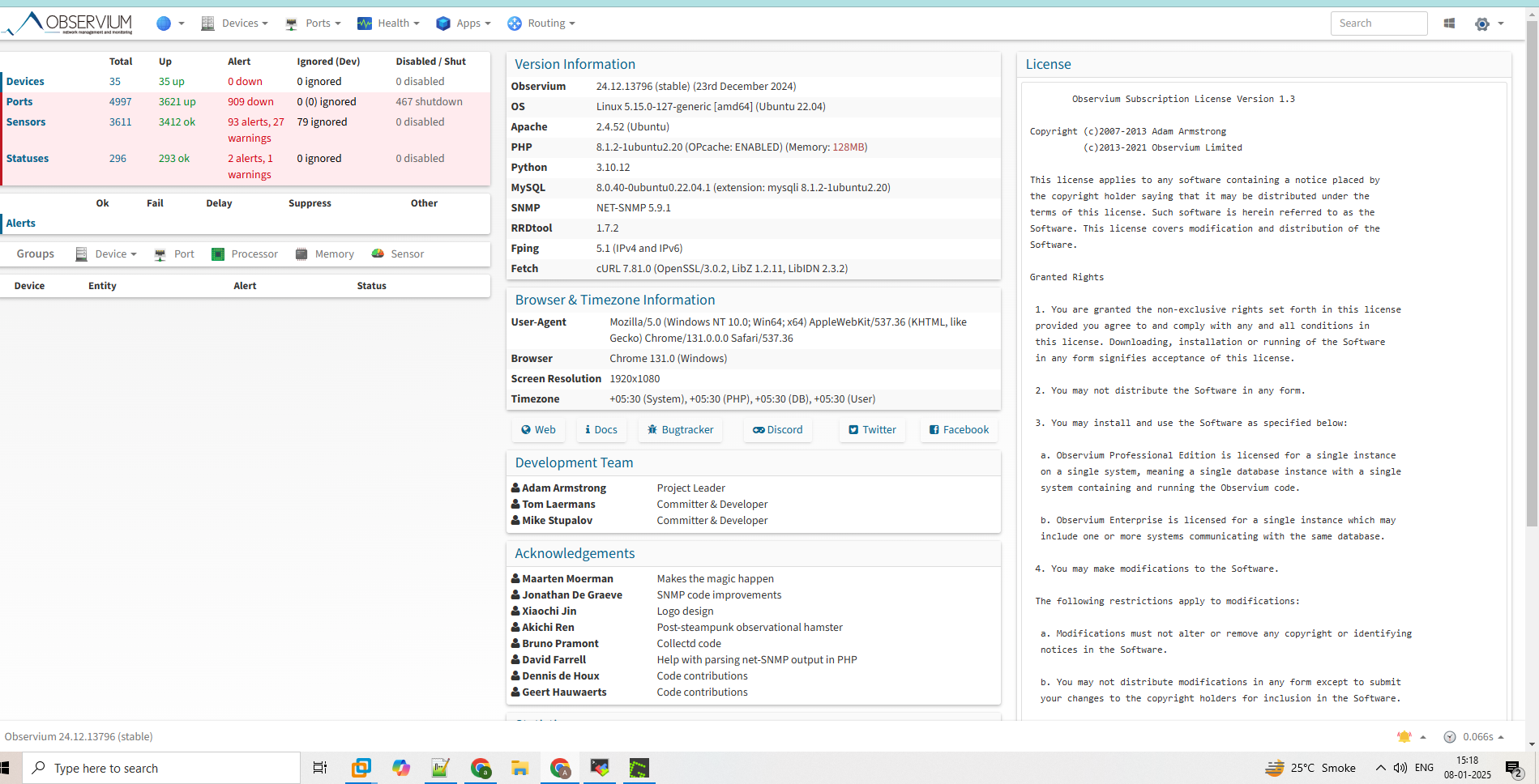Click the '467 shutdown' ports value
1539x784 pixels.
coord(429,101)
